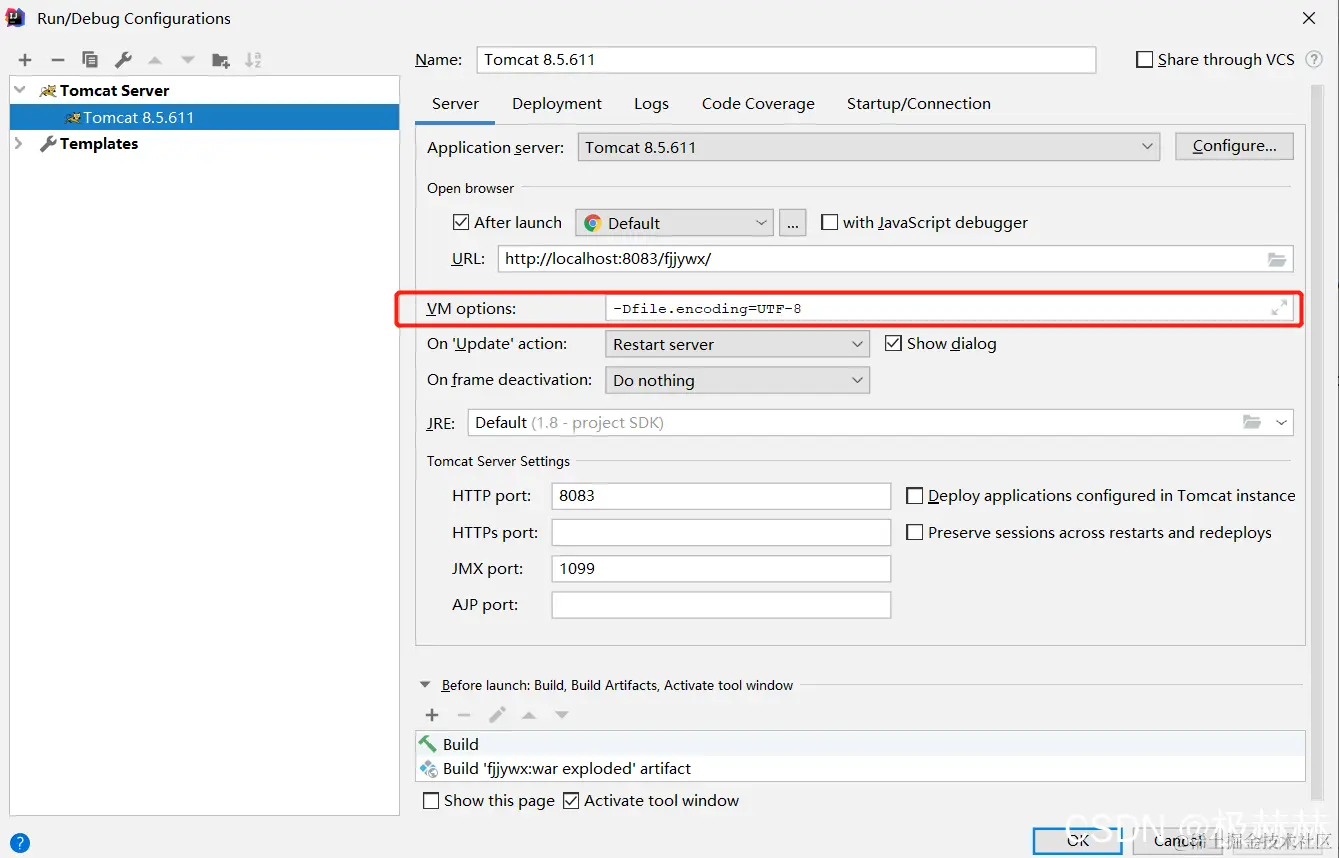Viewport: 1339px width, 858px height.
Task: Switch to Deployment tab
Action: [557, 104]
